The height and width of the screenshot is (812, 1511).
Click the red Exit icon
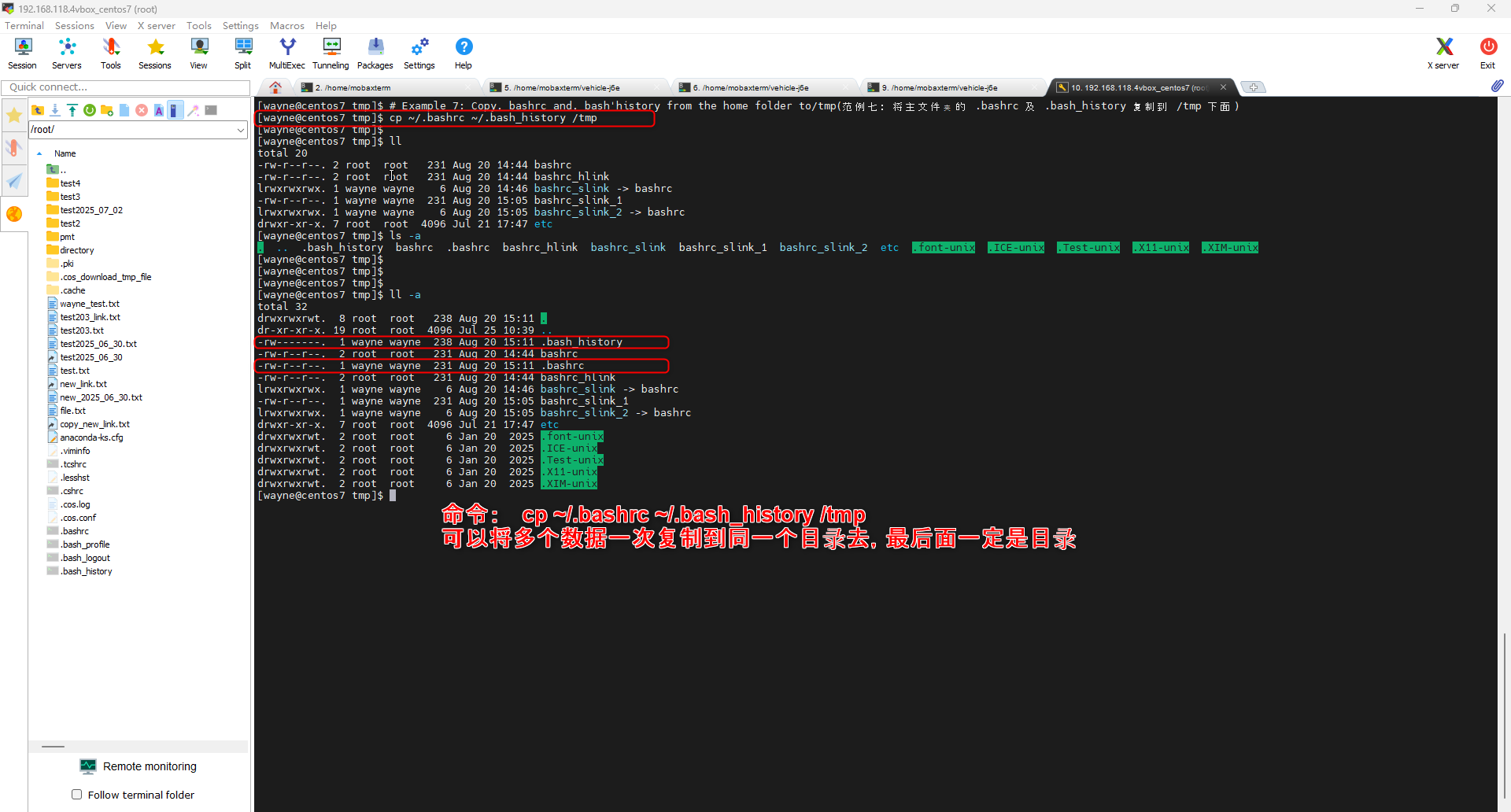click(x=1488, y=54)
